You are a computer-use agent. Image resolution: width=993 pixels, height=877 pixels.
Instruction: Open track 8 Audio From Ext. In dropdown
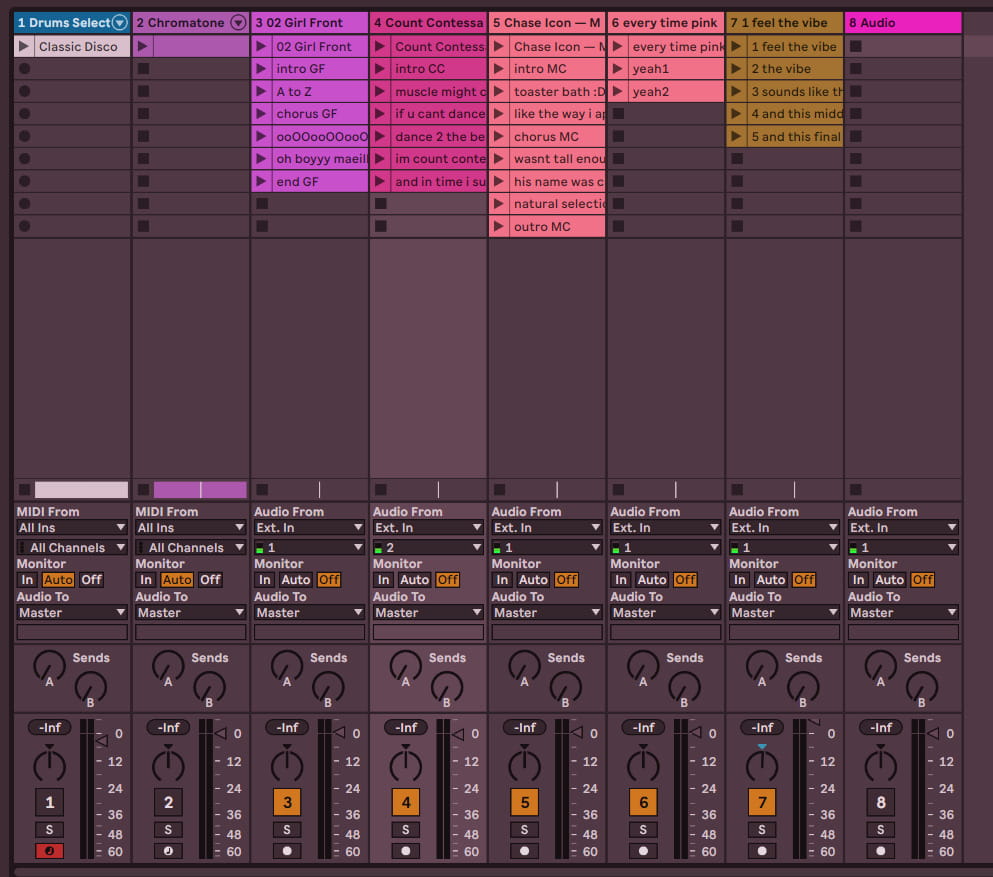903,527
